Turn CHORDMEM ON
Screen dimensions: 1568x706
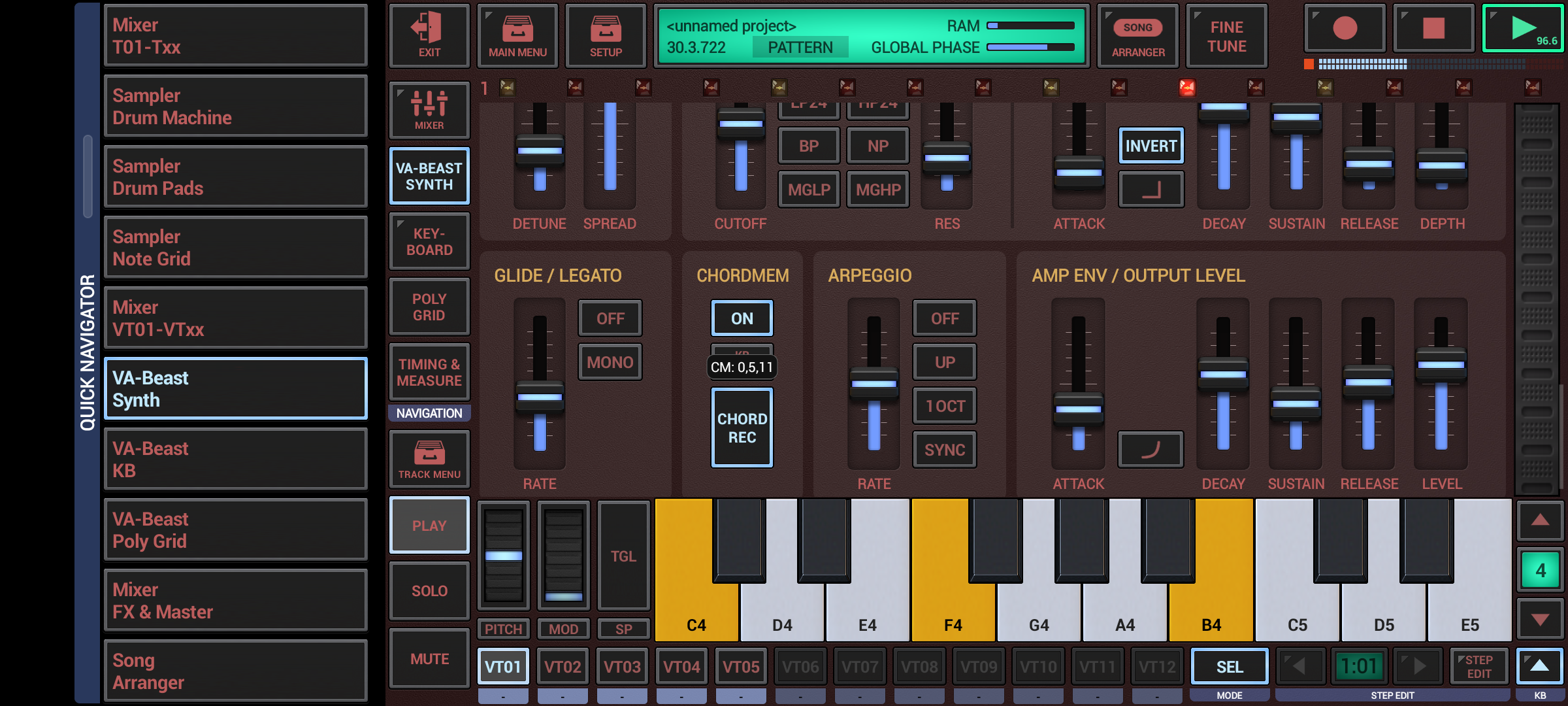[x=742, y=318]
